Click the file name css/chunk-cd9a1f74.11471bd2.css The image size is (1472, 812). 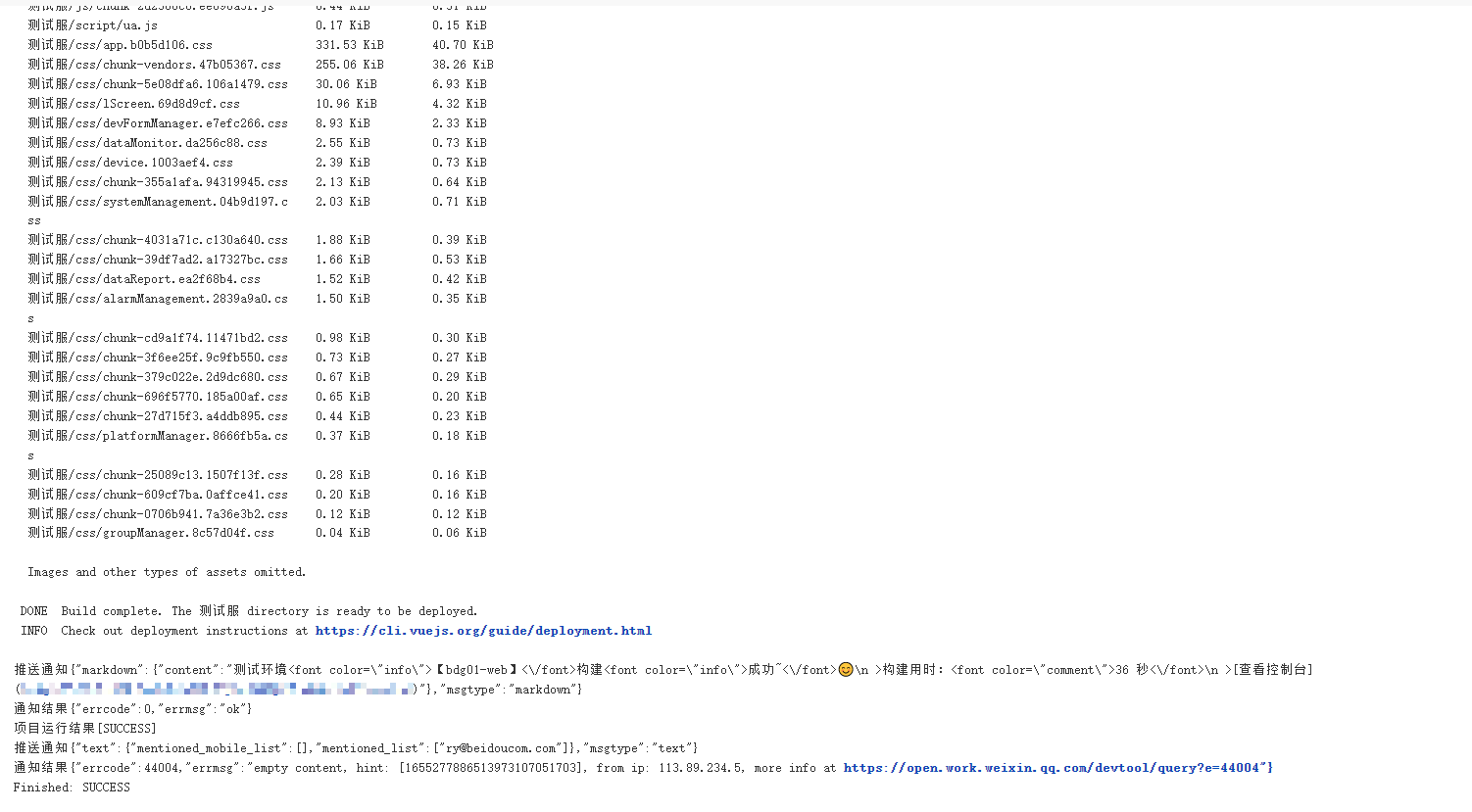[158, 338]
